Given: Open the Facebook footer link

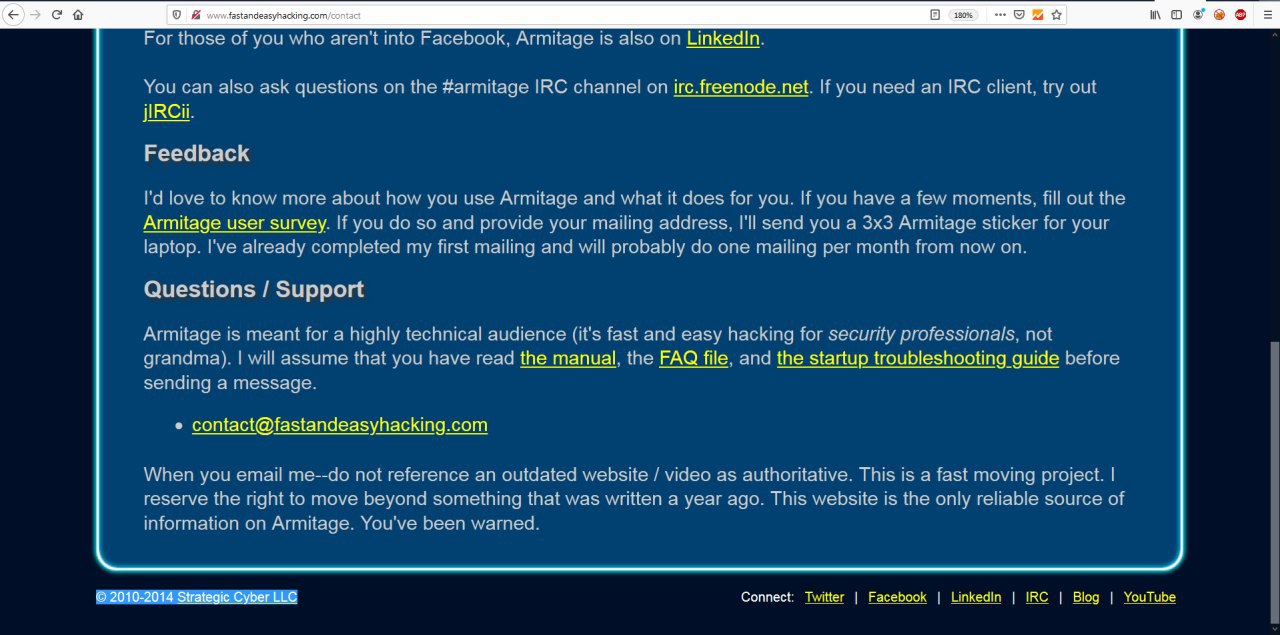Looking at the screenshot, I should (x=897, y=597).
